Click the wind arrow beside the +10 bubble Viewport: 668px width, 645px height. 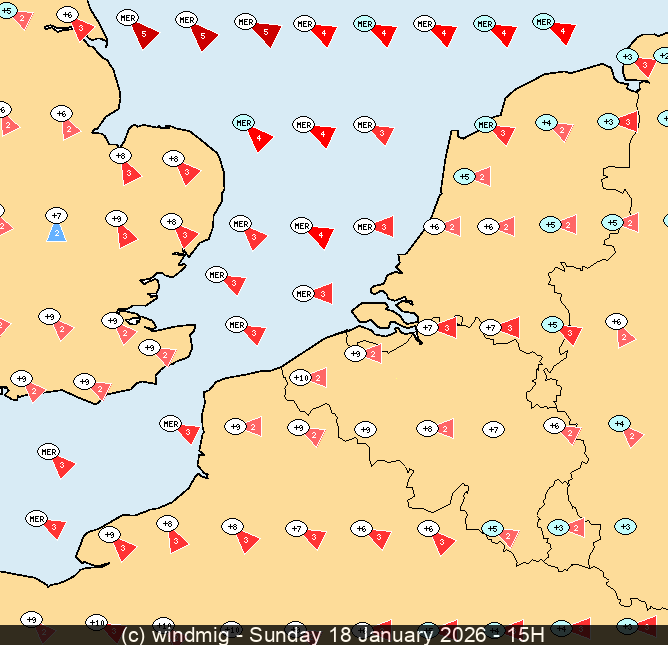pos(318,377)
